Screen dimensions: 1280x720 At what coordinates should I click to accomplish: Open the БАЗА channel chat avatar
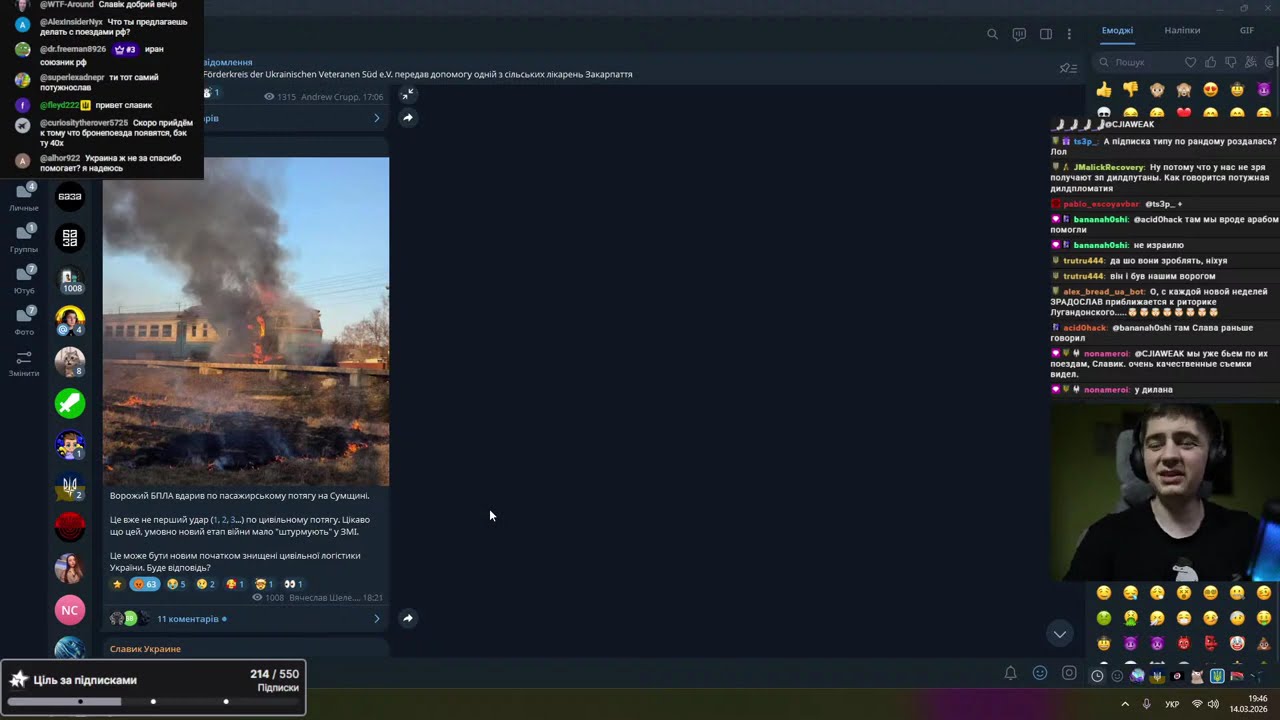[70, 196]
